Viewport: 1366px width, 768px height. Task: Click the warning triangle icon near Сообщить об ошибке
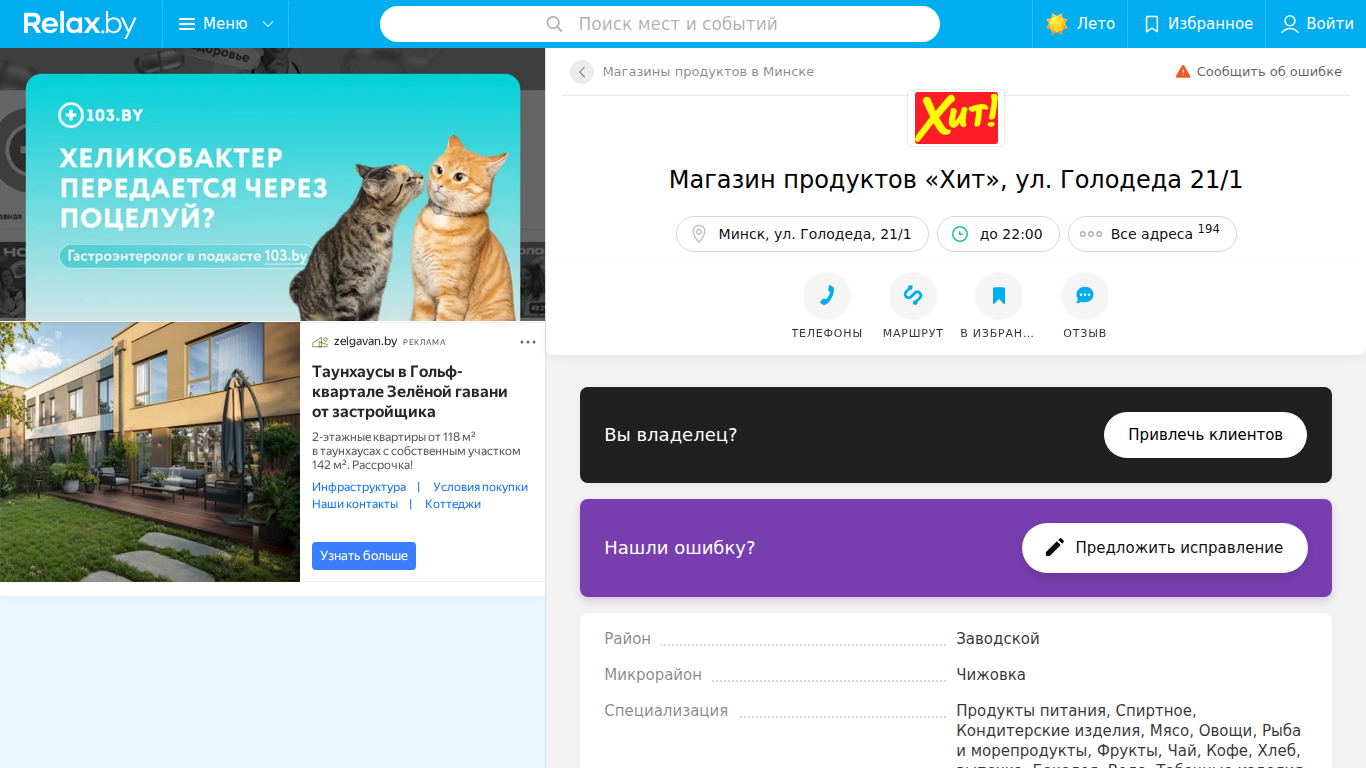pyautogui.click(x=1183, y=72)
